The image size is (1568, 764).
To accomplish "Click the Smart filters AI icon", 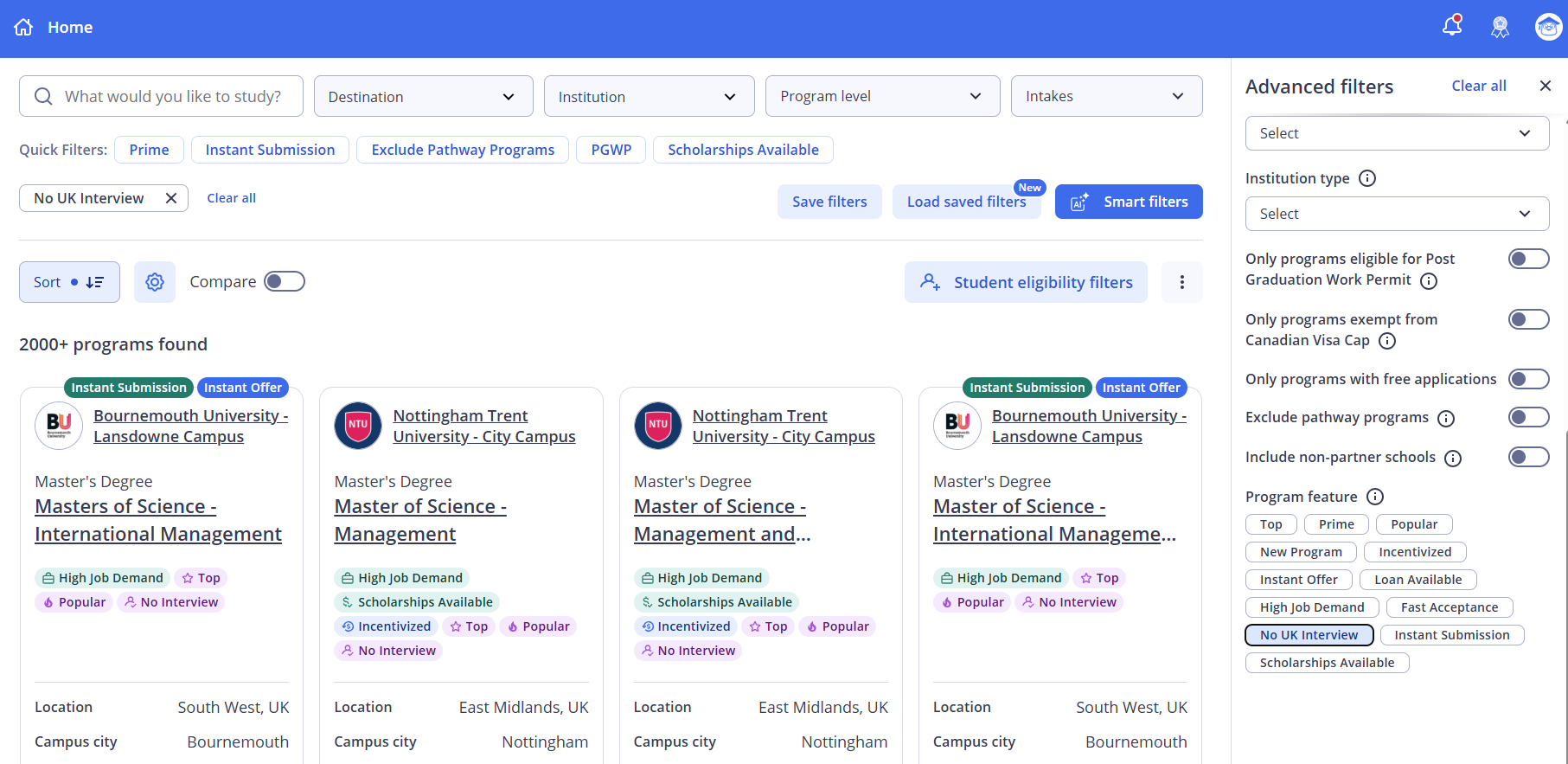I will click(x=1079, y=202).
